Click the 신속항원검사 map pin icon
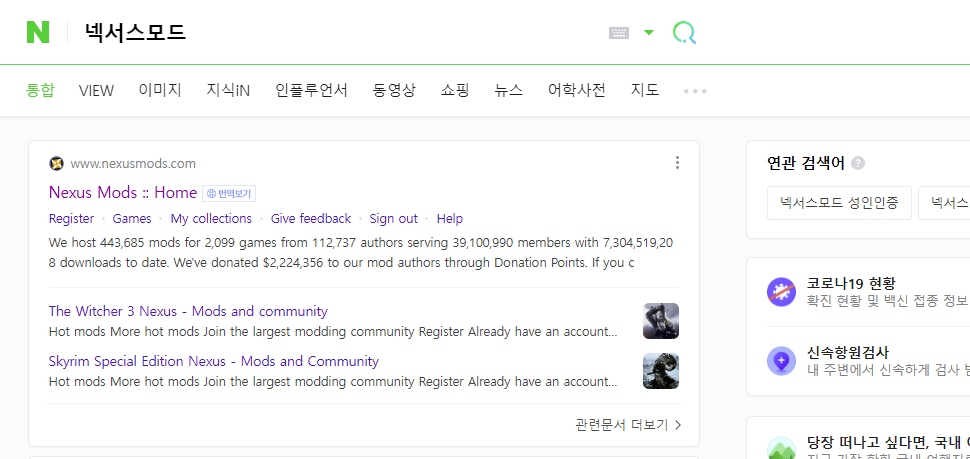 pos(781,361)
